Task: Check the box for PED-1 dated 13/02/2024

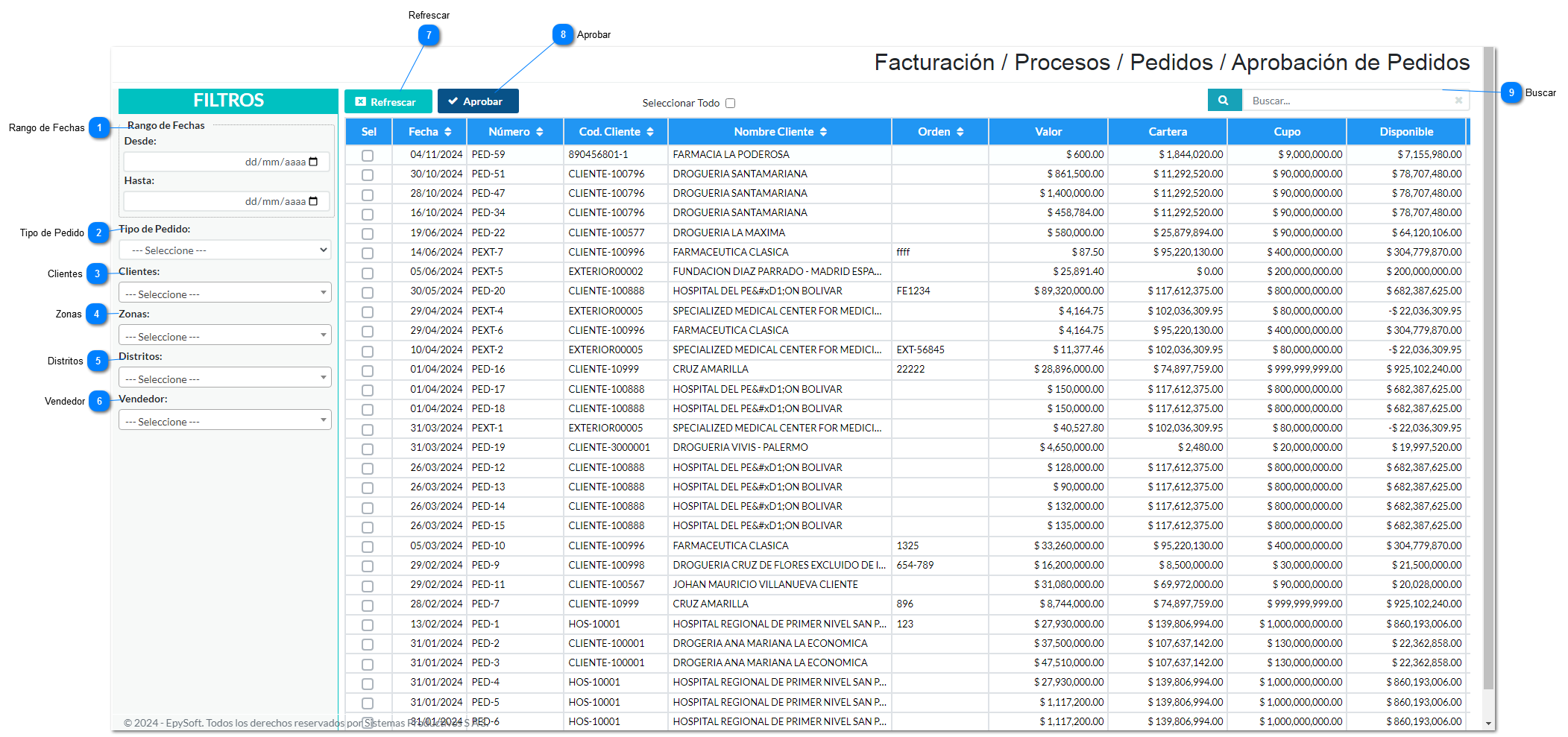Action: (x=368, y=624)
